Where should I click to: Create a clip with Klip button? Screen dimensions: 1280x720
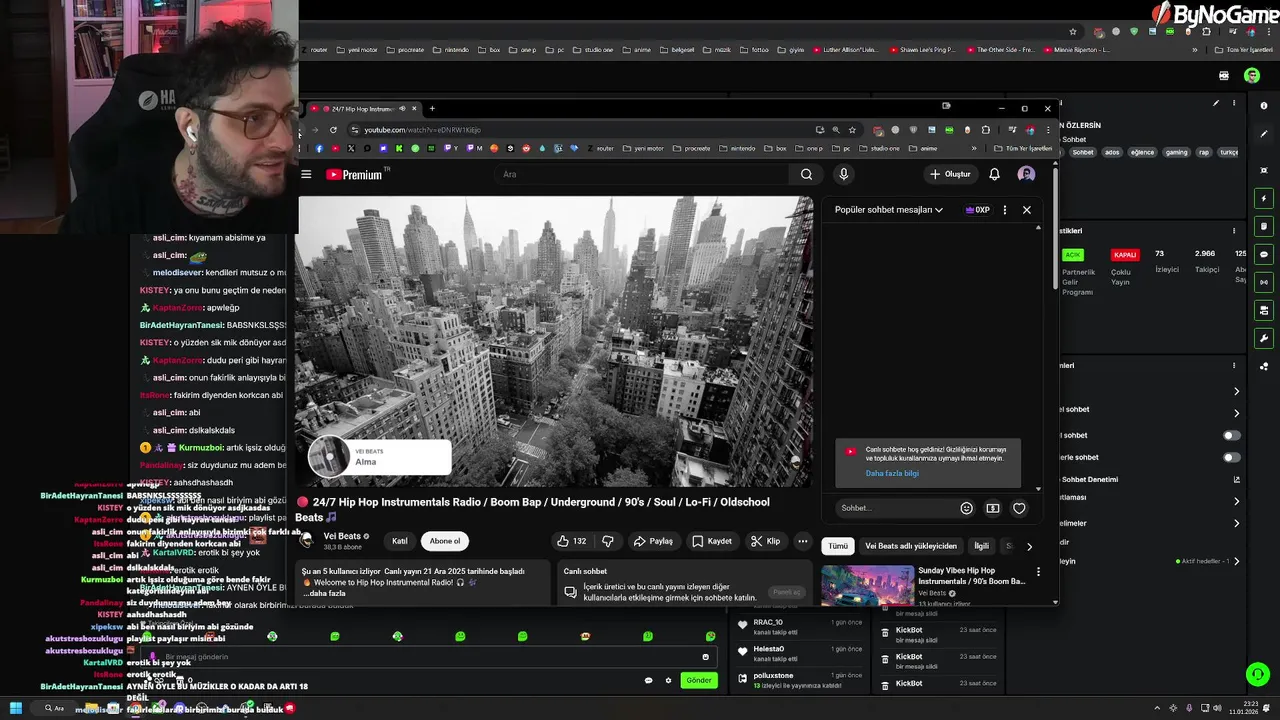766,541
